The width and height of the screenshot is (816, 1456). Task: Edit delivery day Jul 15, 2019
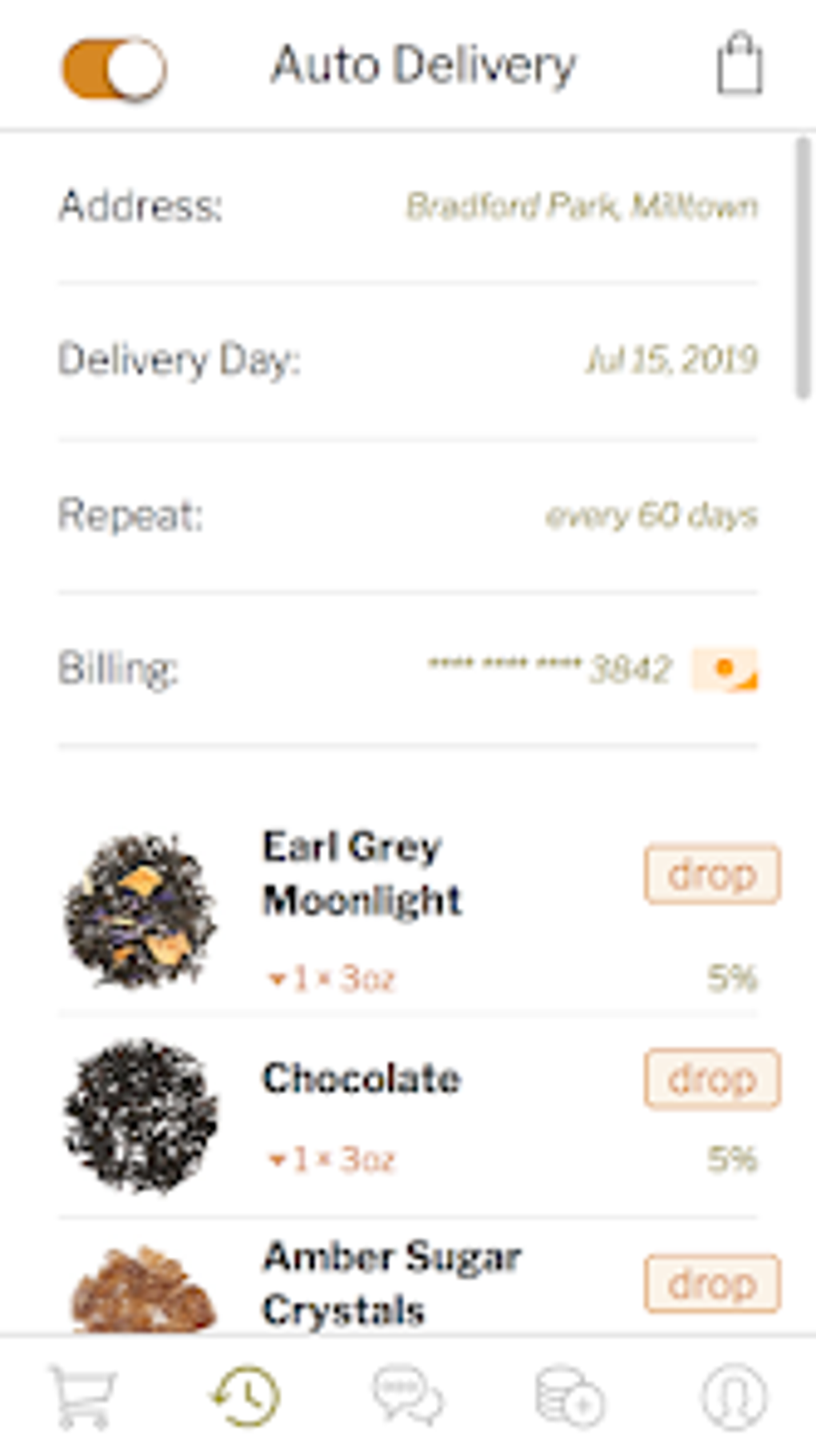671,360
